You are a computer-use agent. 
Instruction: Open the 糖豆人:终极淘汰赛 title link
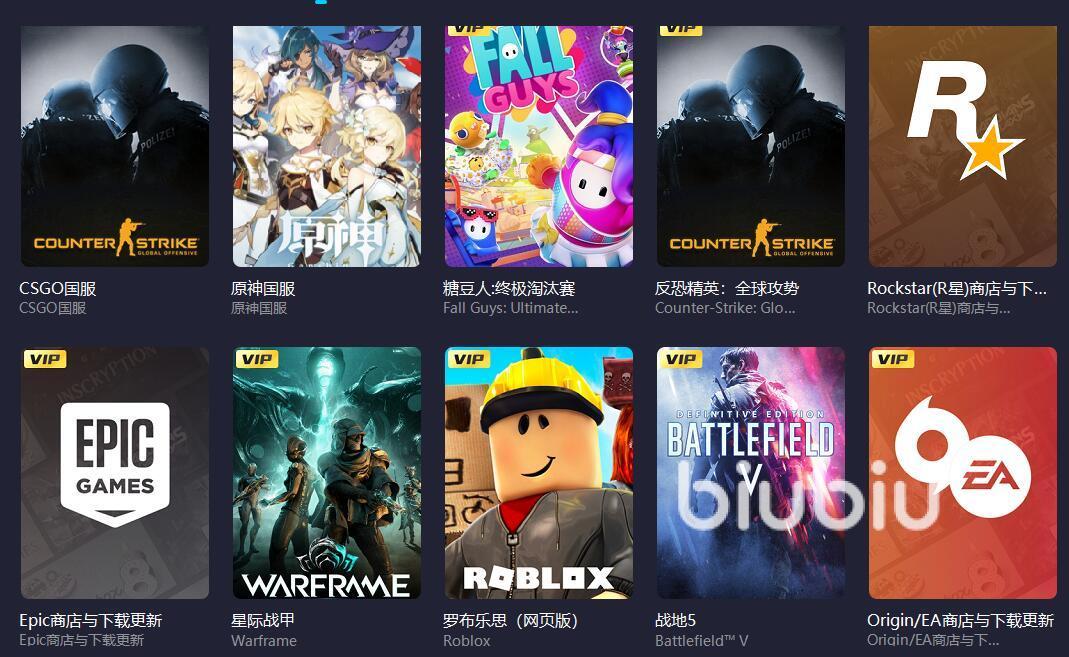click(x=509, y=288)
